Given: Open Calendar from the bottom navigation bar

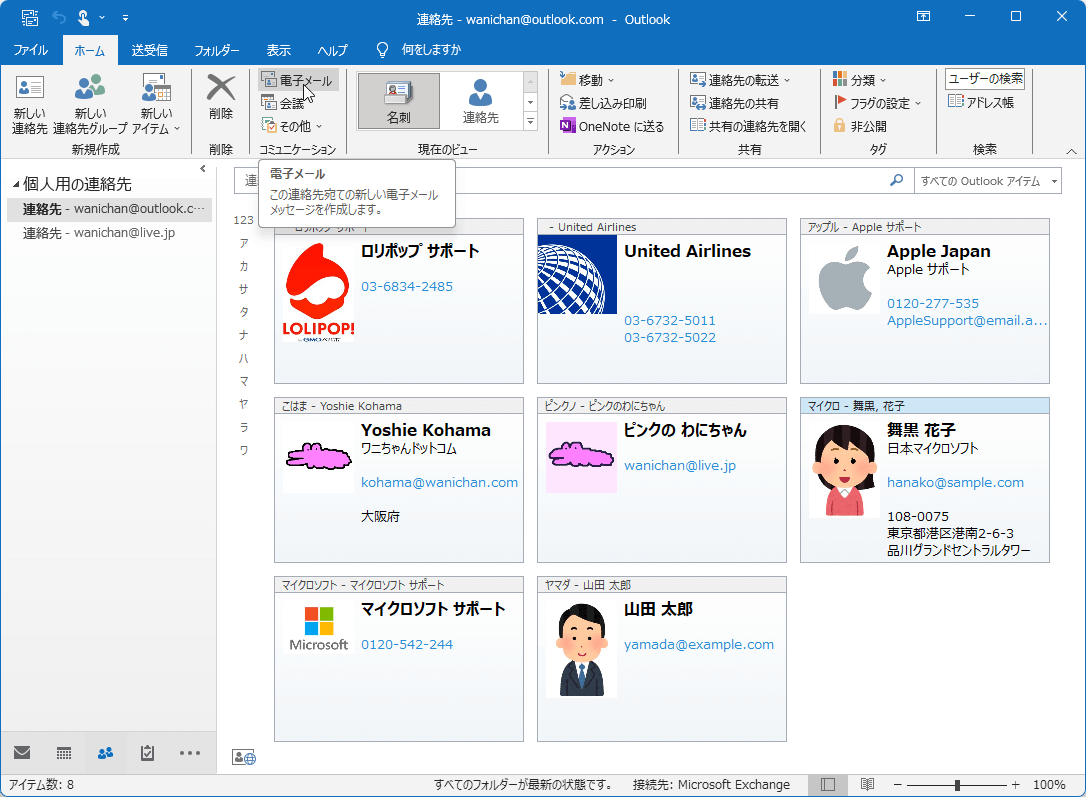Looking at the screenshot, I should [x=63, y=752].
